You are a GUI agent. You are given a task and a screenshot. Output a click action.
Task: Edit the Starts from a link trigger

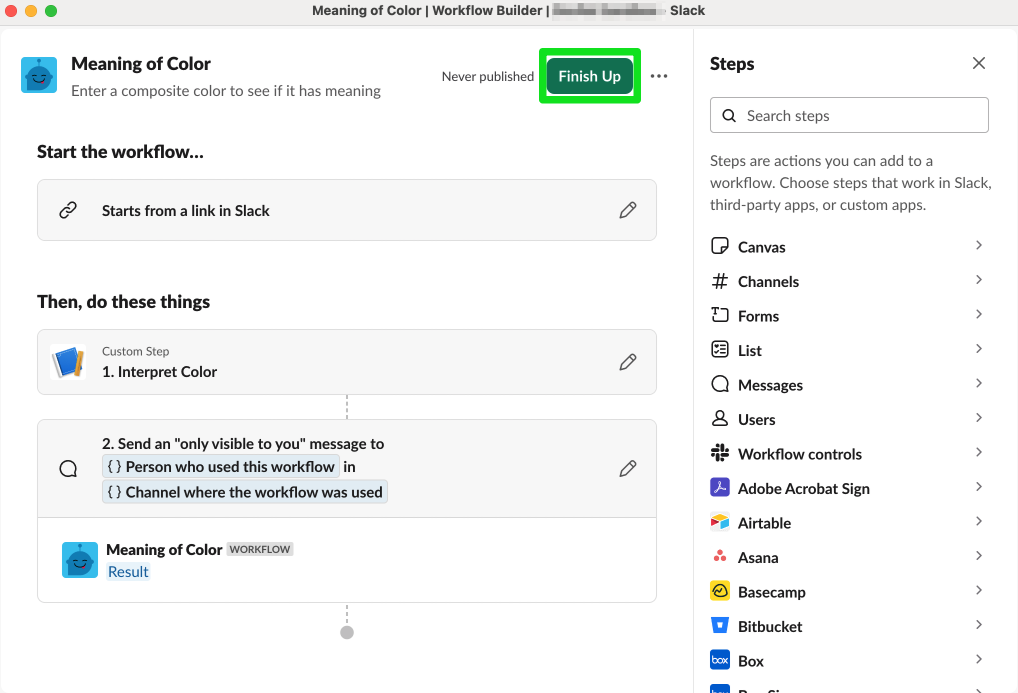628,210
